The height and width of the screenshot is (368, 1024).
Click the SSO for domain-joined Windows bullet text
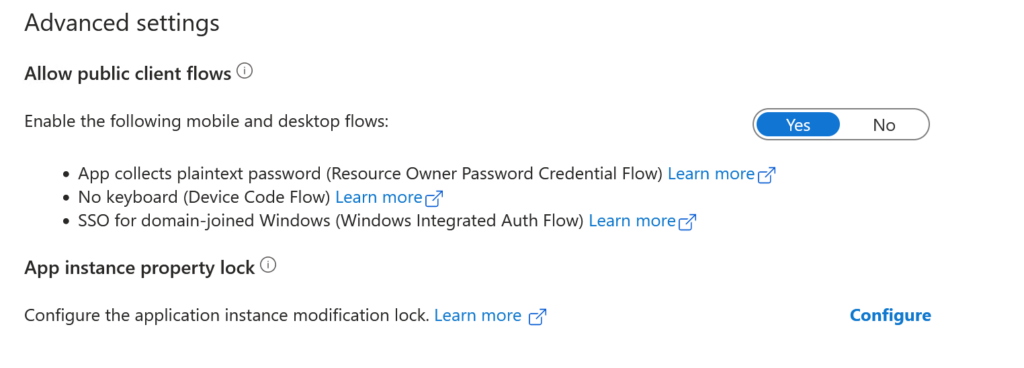(331, 221)
